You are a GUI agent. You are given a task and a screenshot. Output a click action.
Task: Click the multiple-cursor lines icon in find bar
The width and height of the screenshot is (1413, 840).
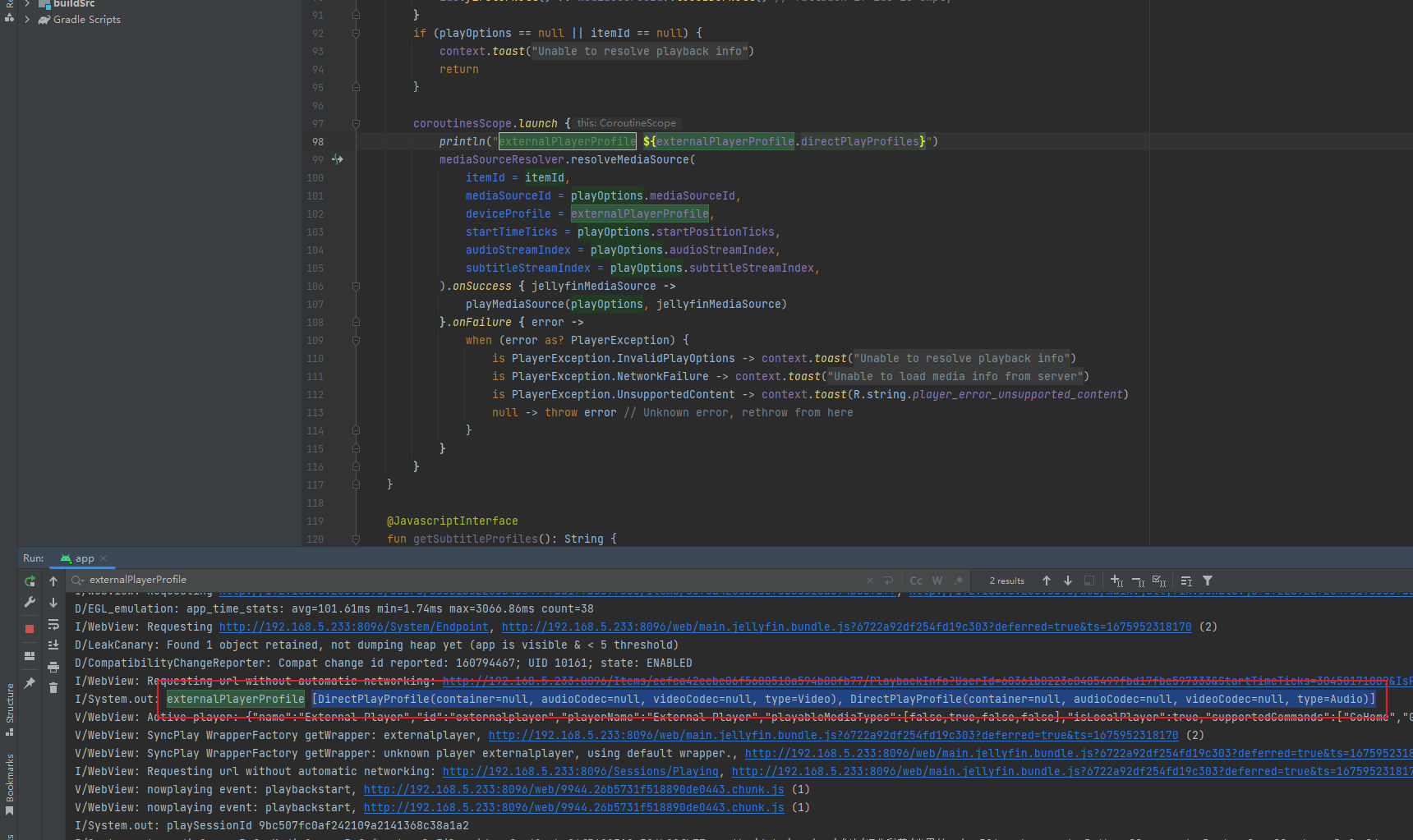click(1186, 581)
